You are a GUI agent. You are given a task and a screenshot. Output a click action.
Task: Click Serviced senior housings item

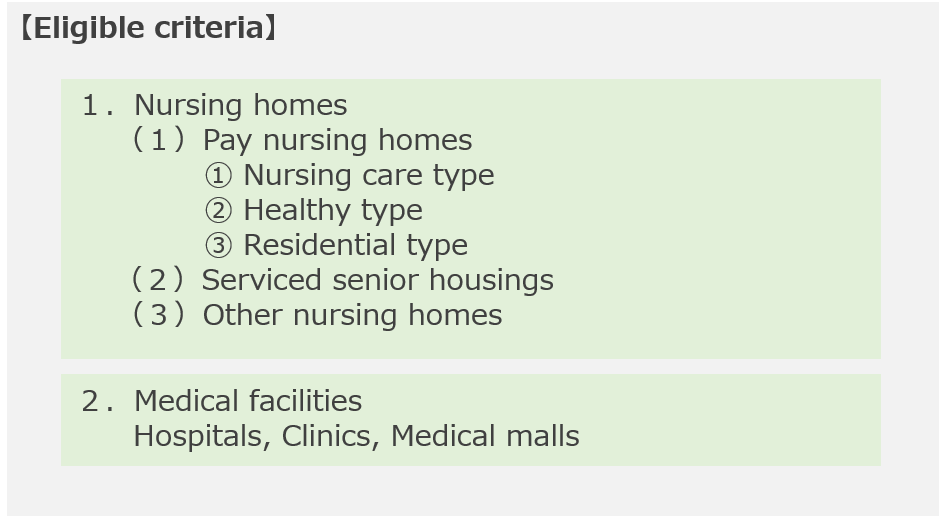pyautogui.click(x=378, y=281)
